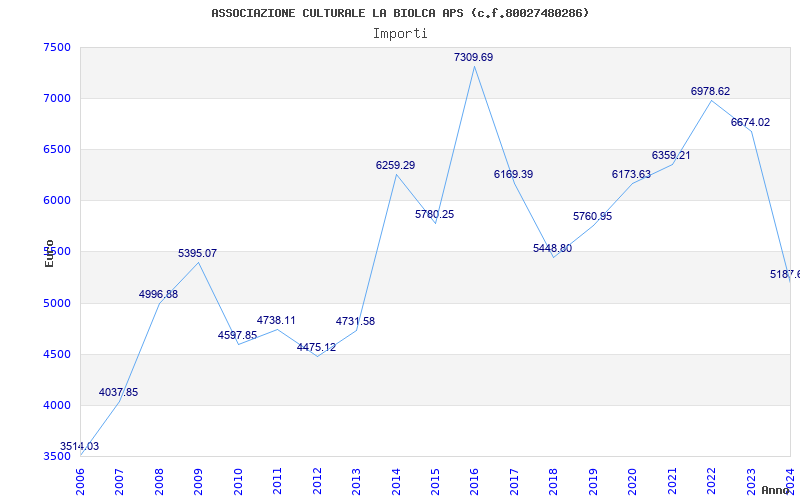Click the Euro y-axis title
The height and width of the screenshot is (500, 800).
pos(49,253)
